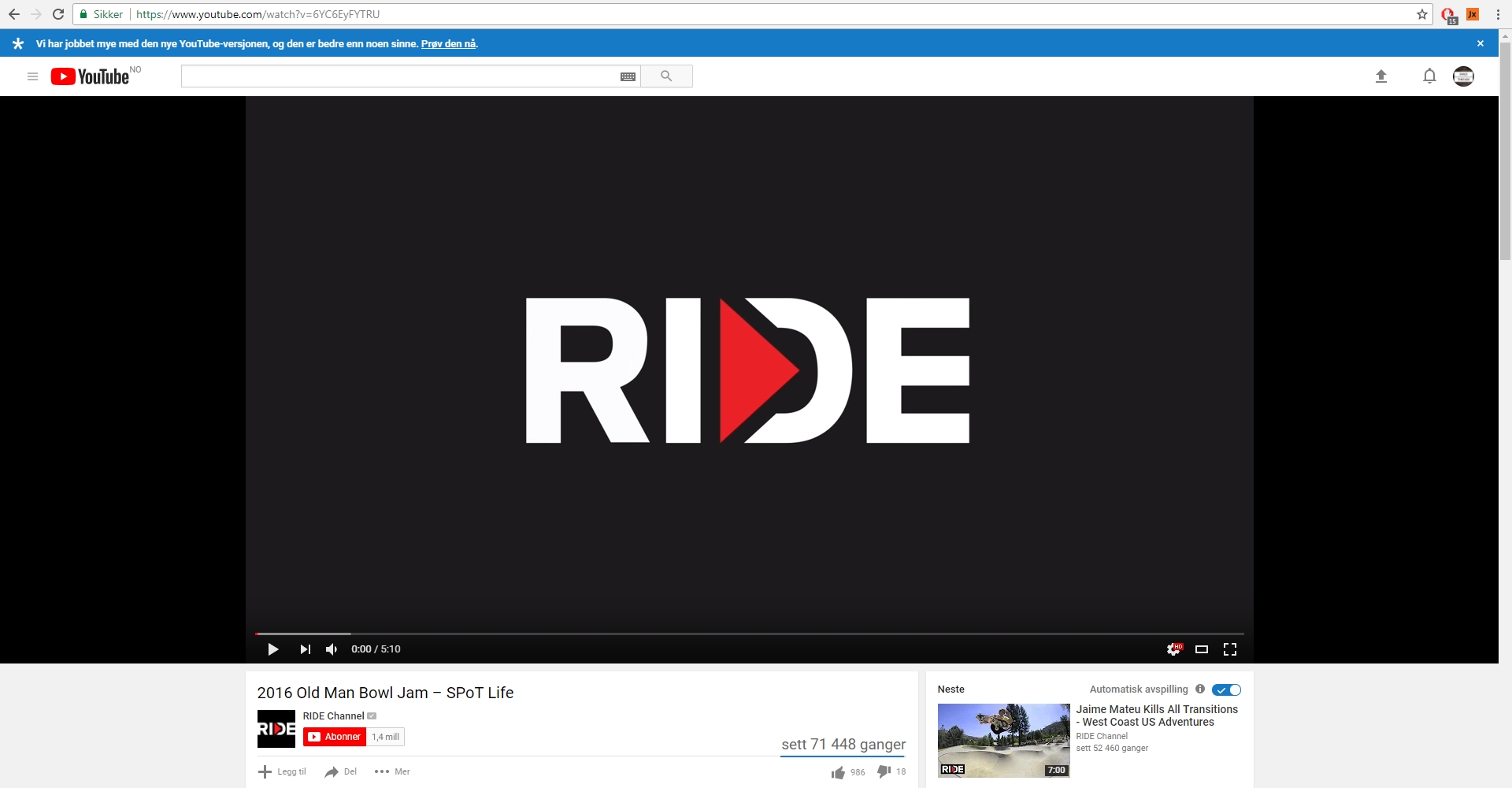Open player settings gear
The height and width of the screenshot is (788, 1512).
(x=1173, y=649)
